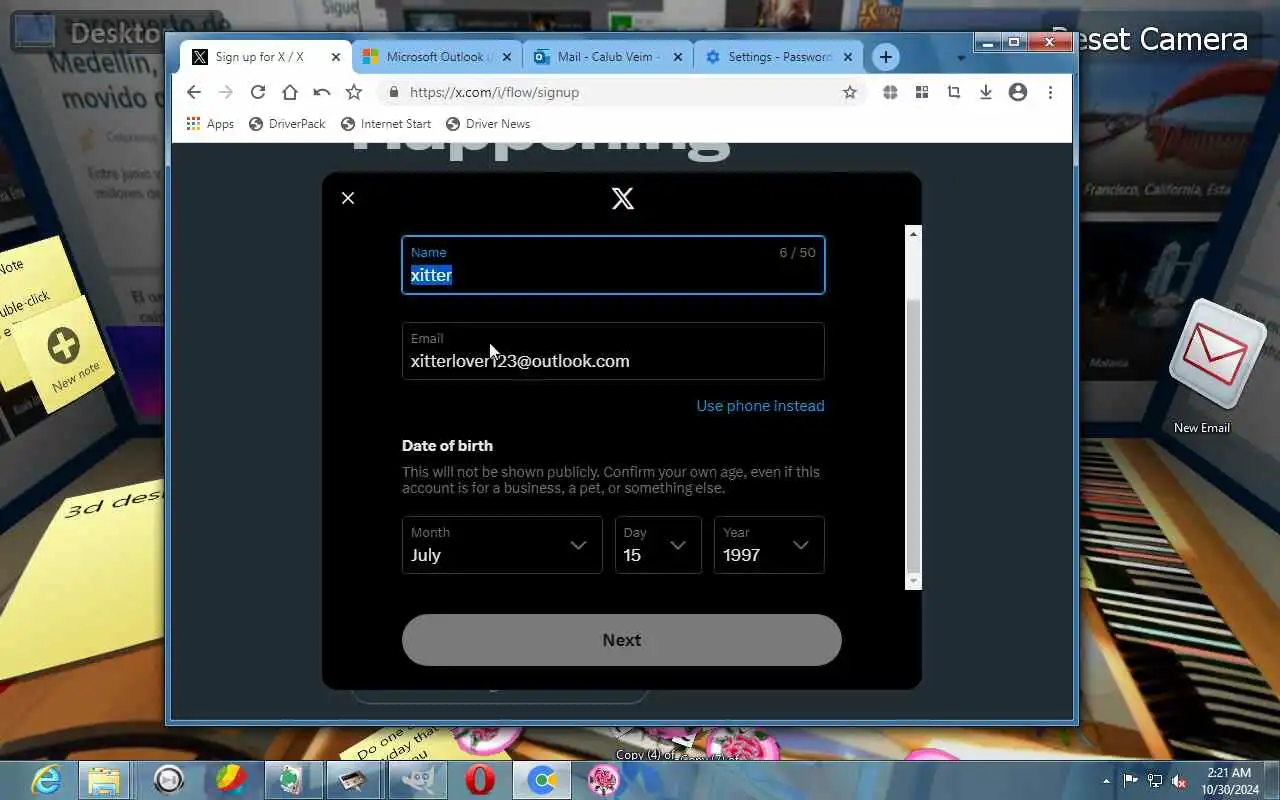Click the browser forward arrow
1280x800 pixels.
pyautogui.click(x=226, y=92)
